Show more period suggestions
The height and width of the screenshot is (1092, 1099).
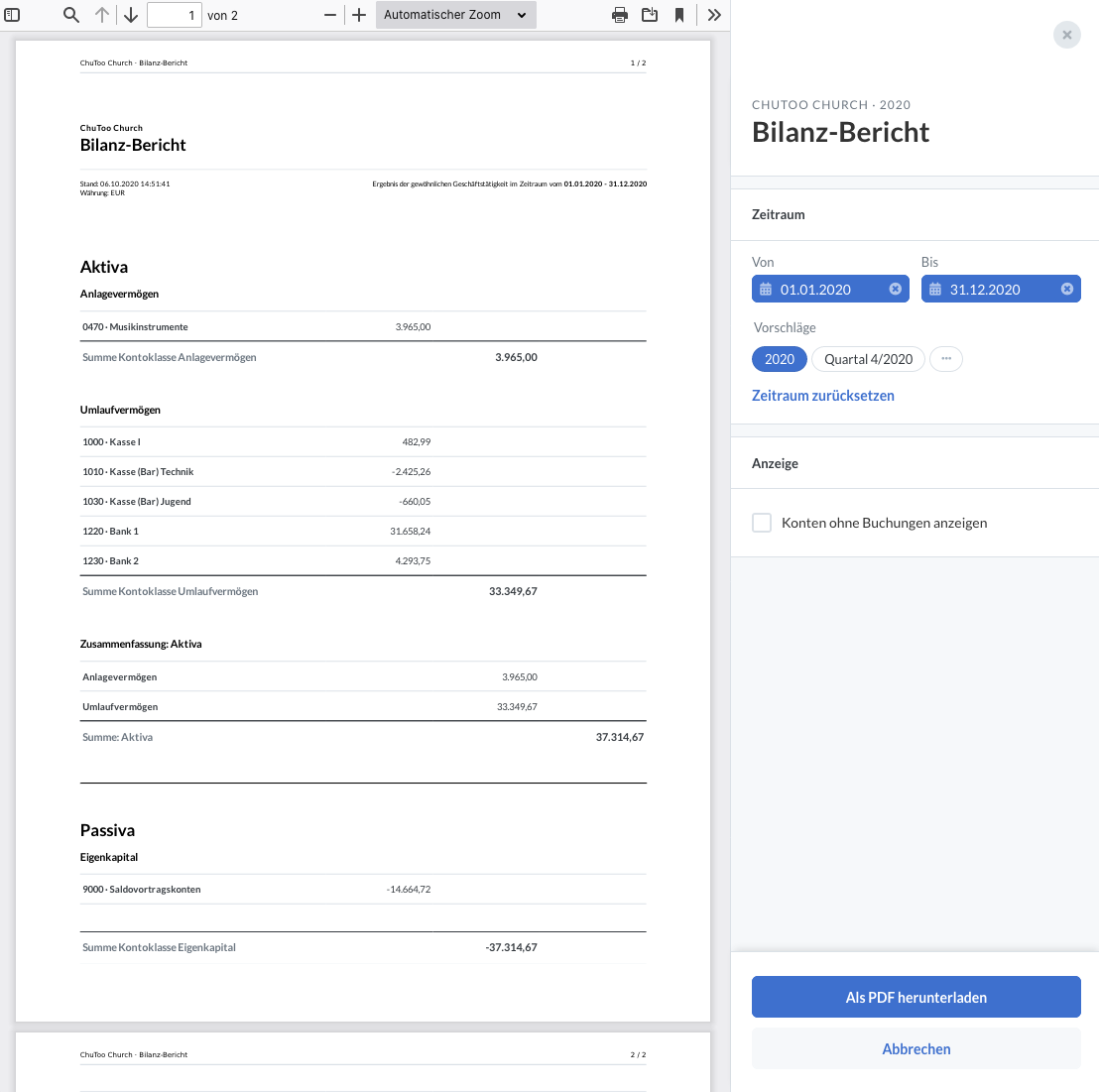point(946,359)
